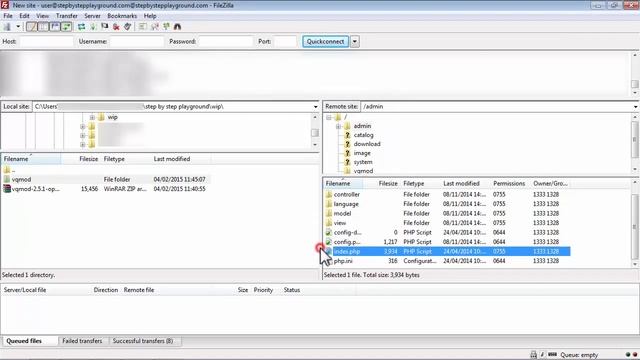Open the View menu
Viewport: 640px width, 360px height.
[42, 16]
